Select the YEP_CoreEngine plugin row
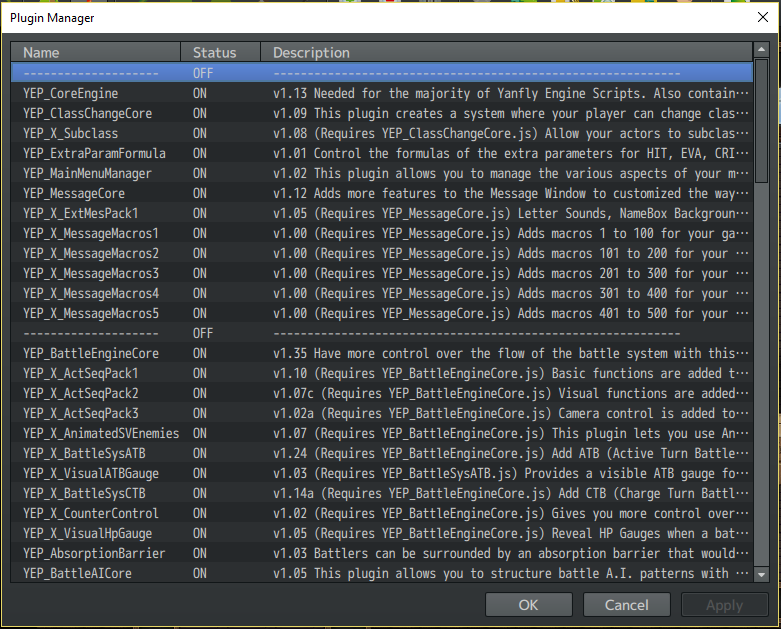This screenshot has width=781, height=629. coord(382,93)
